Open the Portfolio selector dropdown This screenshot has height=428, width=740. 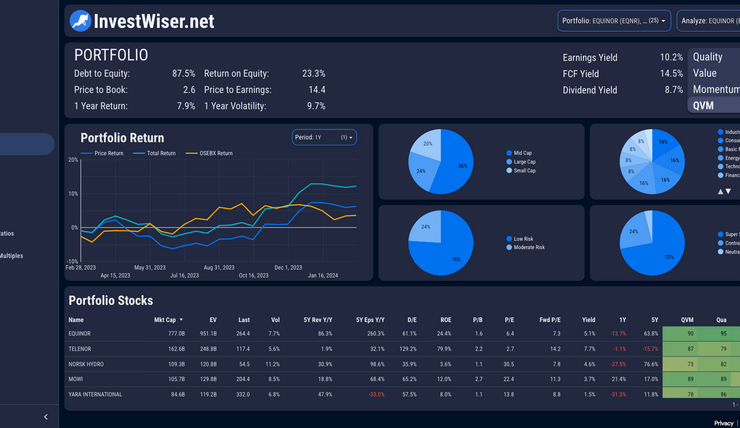614,21
